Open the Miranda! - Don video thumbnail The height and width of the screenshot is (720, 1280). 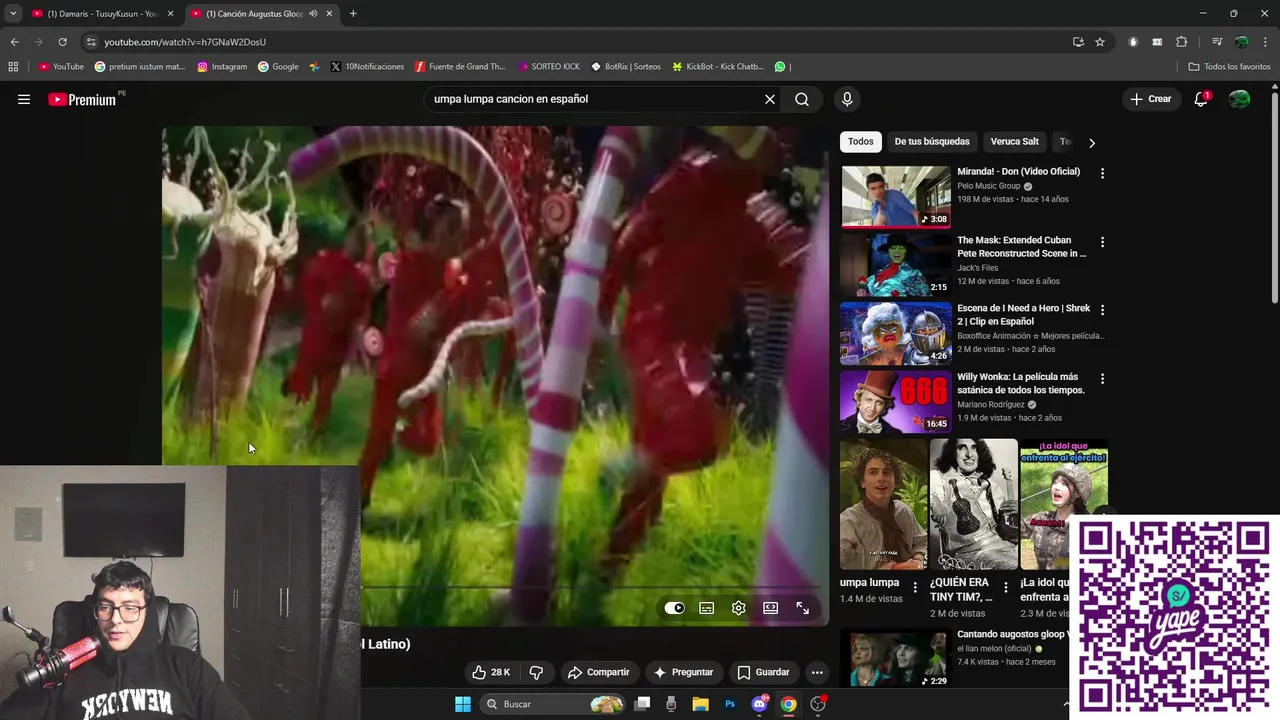coord(896,197)
